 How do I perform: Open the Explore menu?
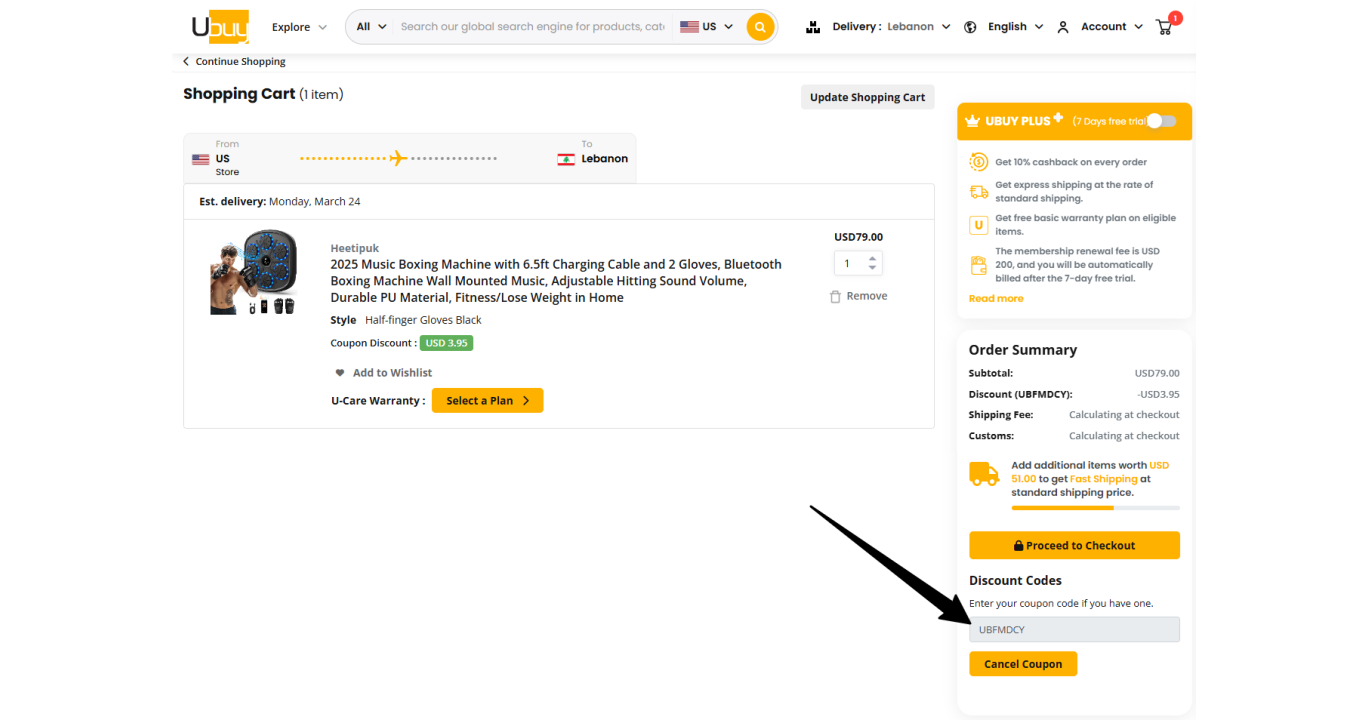[299, 27]
